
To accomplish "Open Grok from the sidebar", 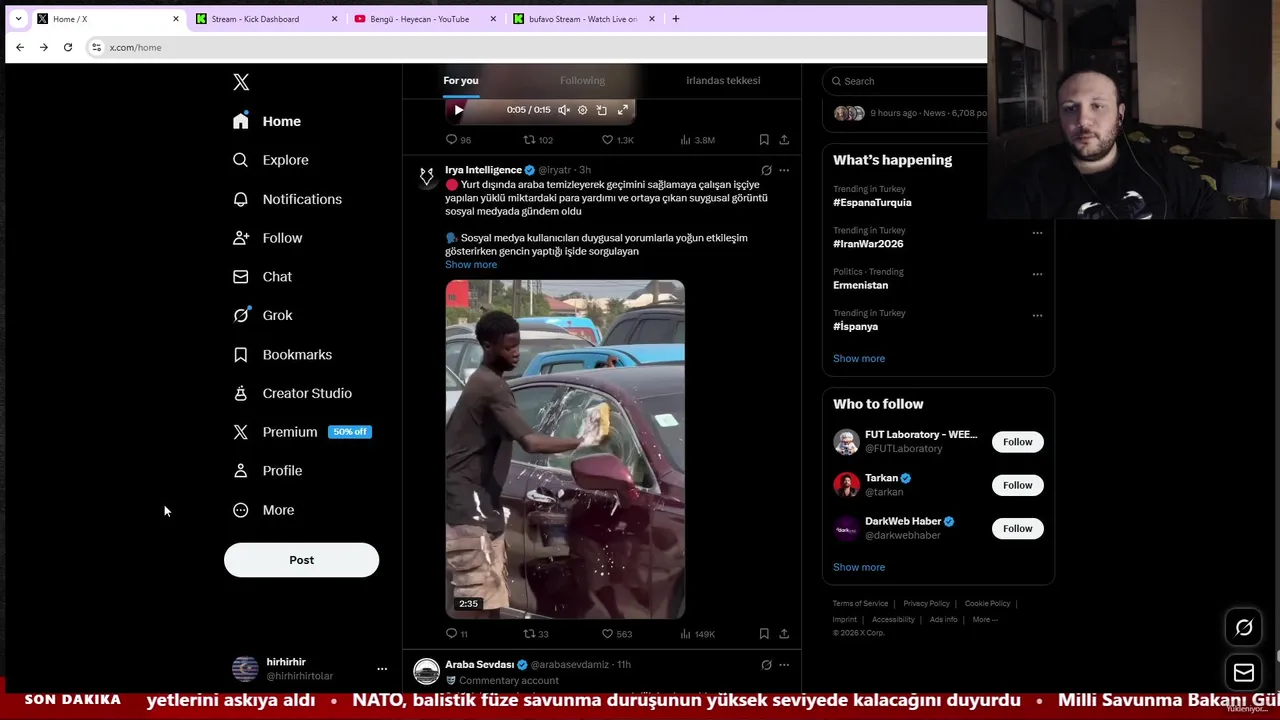I will 263,315.
